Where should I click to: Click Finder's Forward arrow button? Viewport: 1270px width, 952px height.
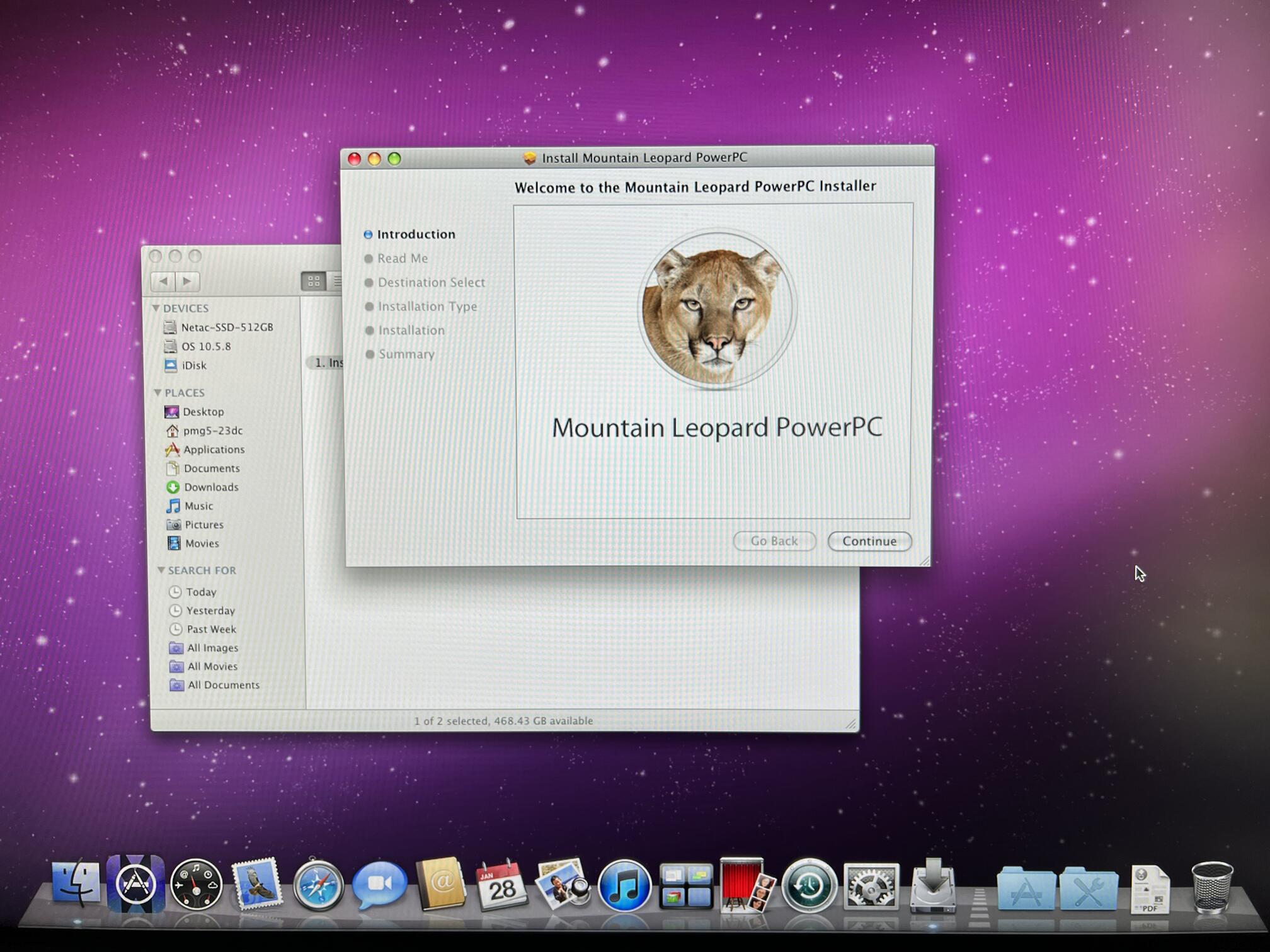coord(187,281)
